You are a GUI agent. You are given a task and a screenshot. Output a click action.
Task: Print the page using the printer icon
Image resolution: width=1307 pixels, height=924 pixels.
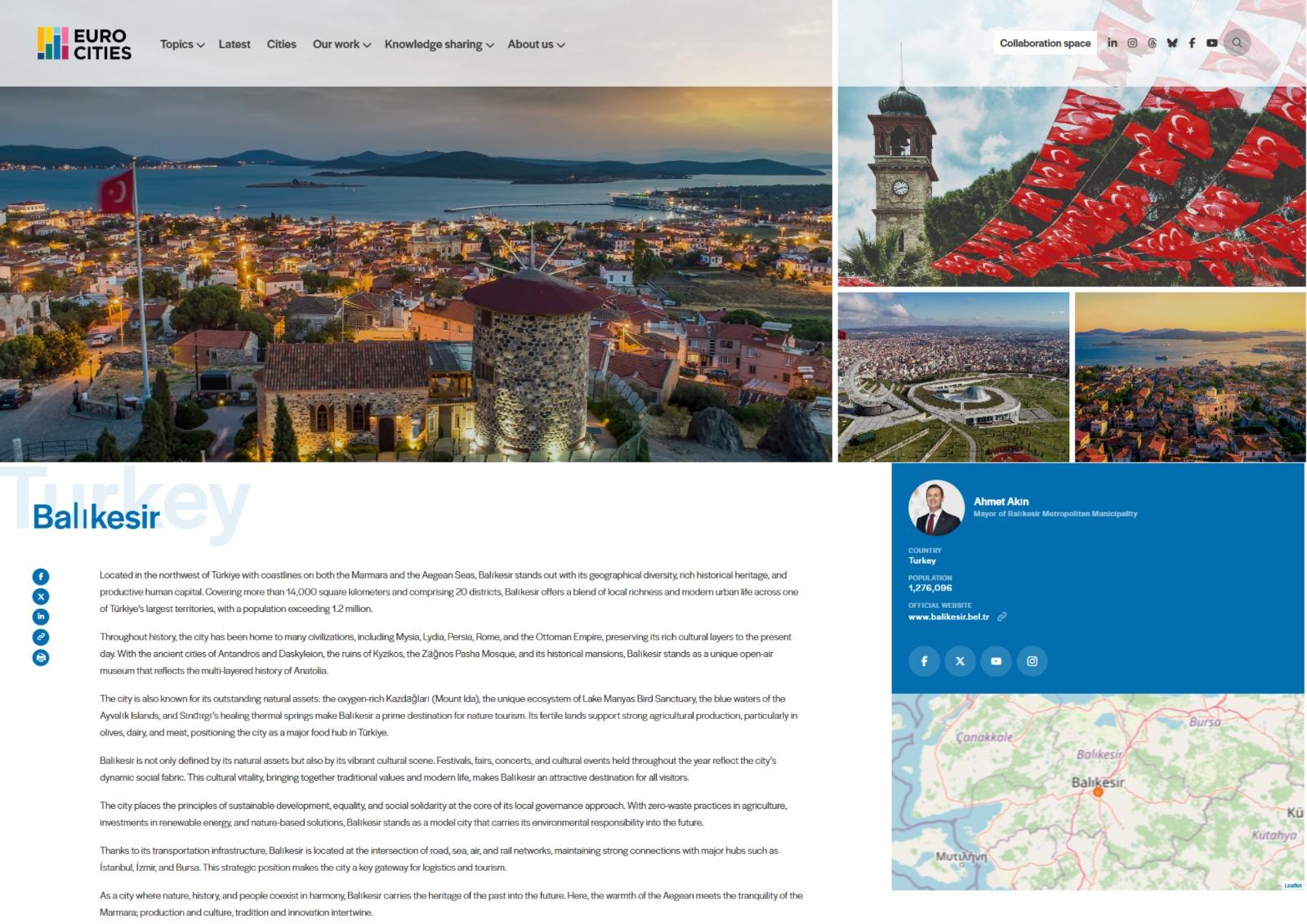pos(41,658)
